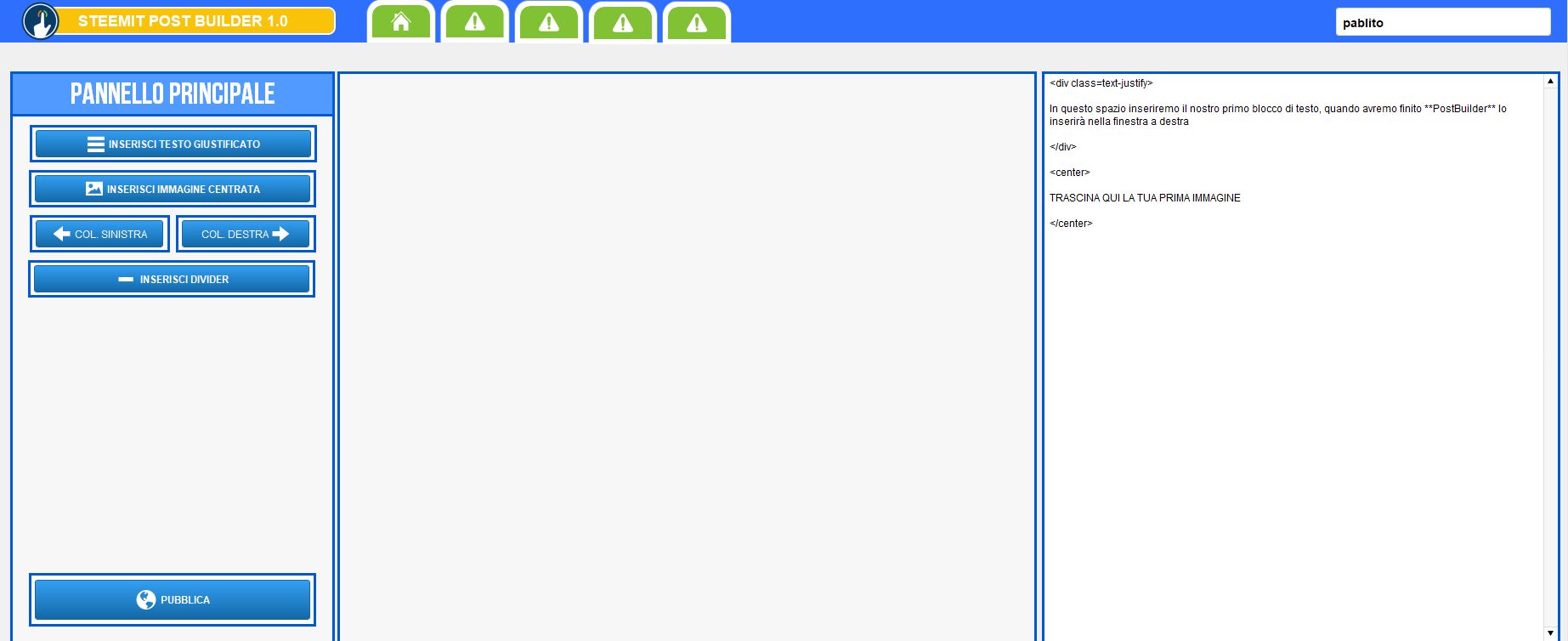Click the 'TRASCINA QUI LA TUA PRIMA IMMAGINE' text
This screenshot has height=641, width=1568.
(x=1145, y=198)
